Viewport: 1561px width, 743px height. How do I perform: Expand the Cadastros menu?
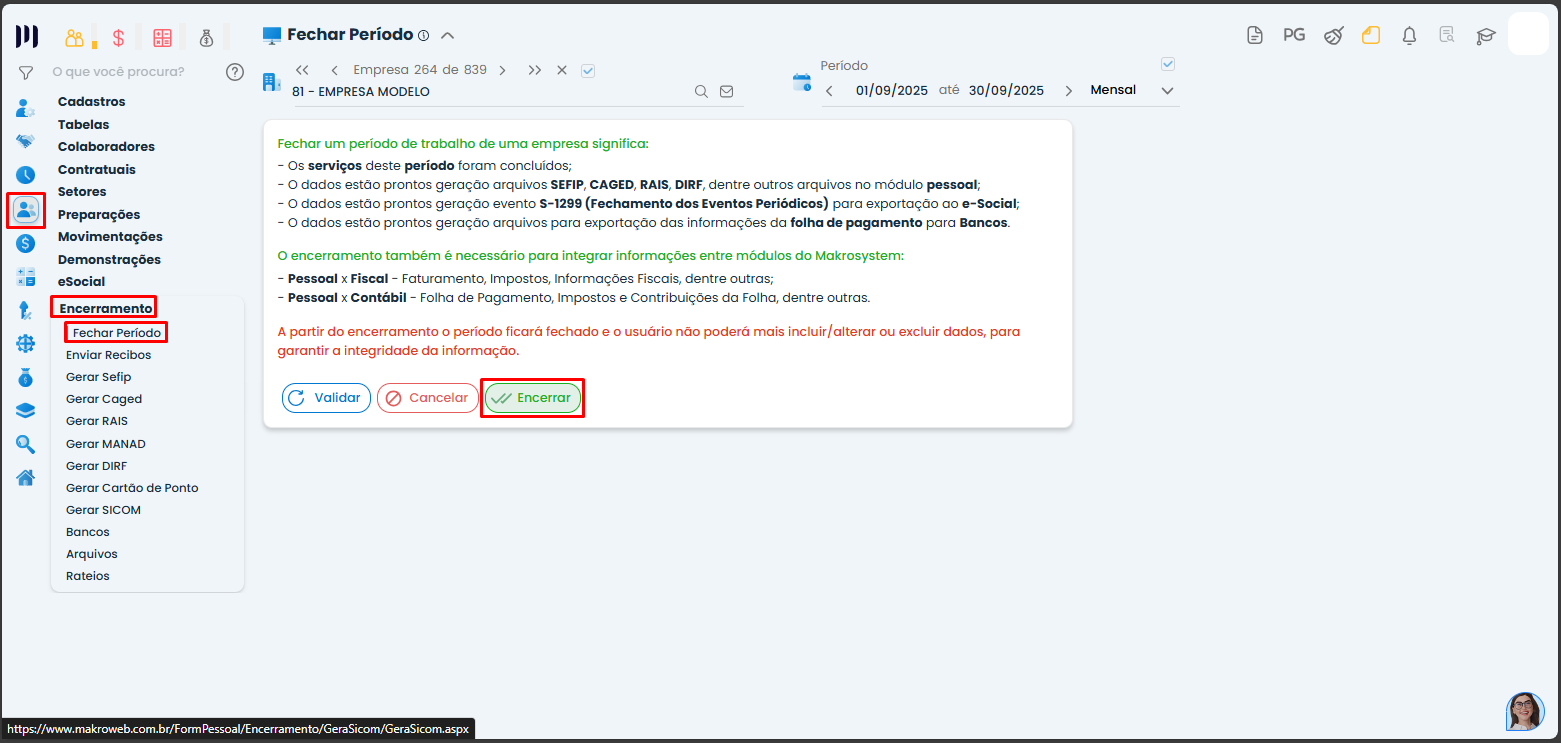92,102
